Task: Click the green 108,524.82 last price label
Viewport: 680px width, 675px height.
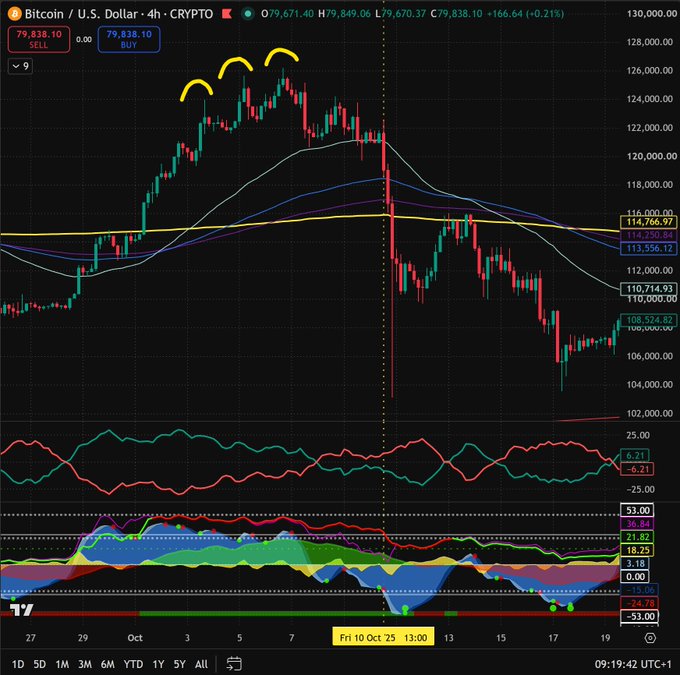Action: pyautogui.click(x=649, y=320)
